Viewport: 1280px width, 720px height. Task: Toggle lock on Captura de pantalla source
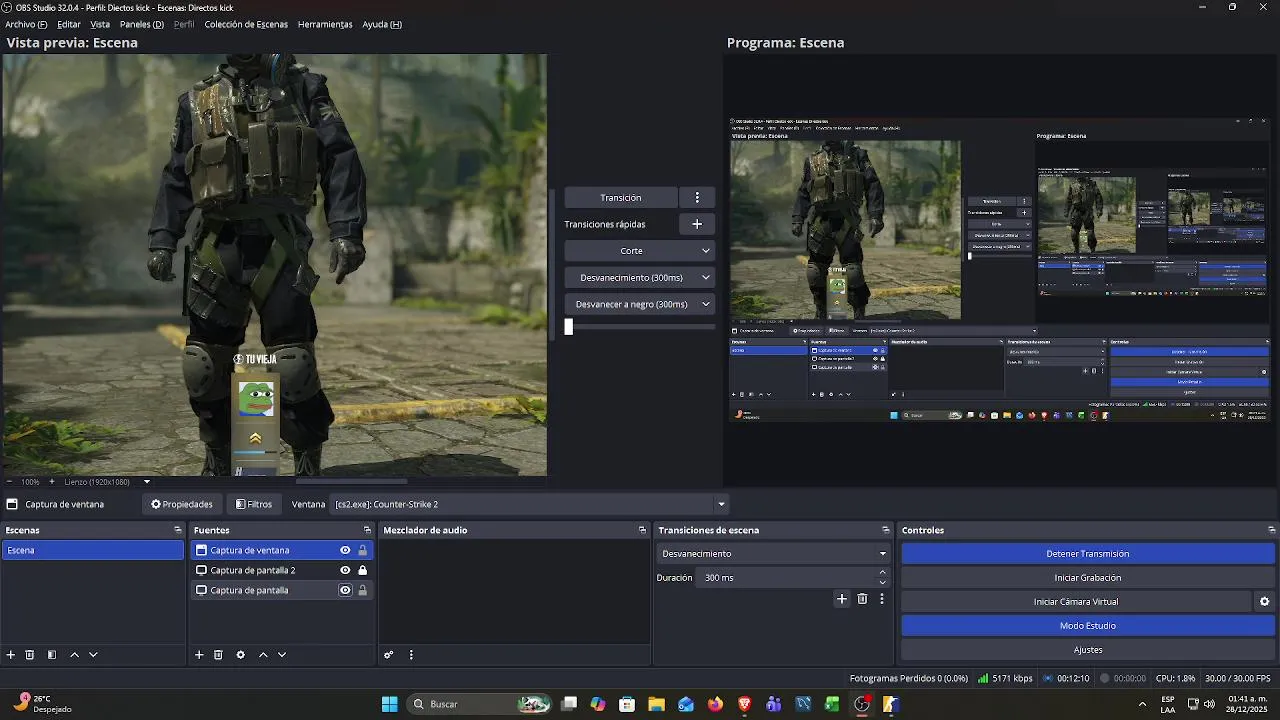point(362,590)
